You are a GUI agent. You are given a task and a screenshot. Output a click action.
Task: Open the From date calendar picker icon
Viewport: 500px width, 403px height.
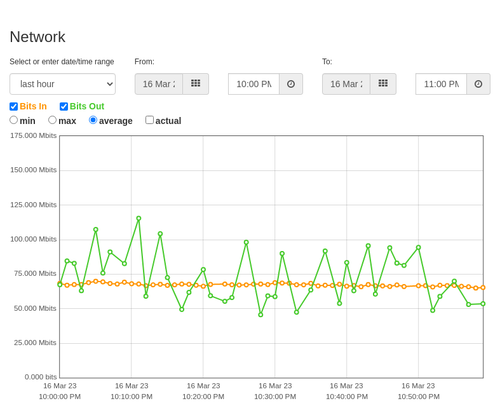196,84
